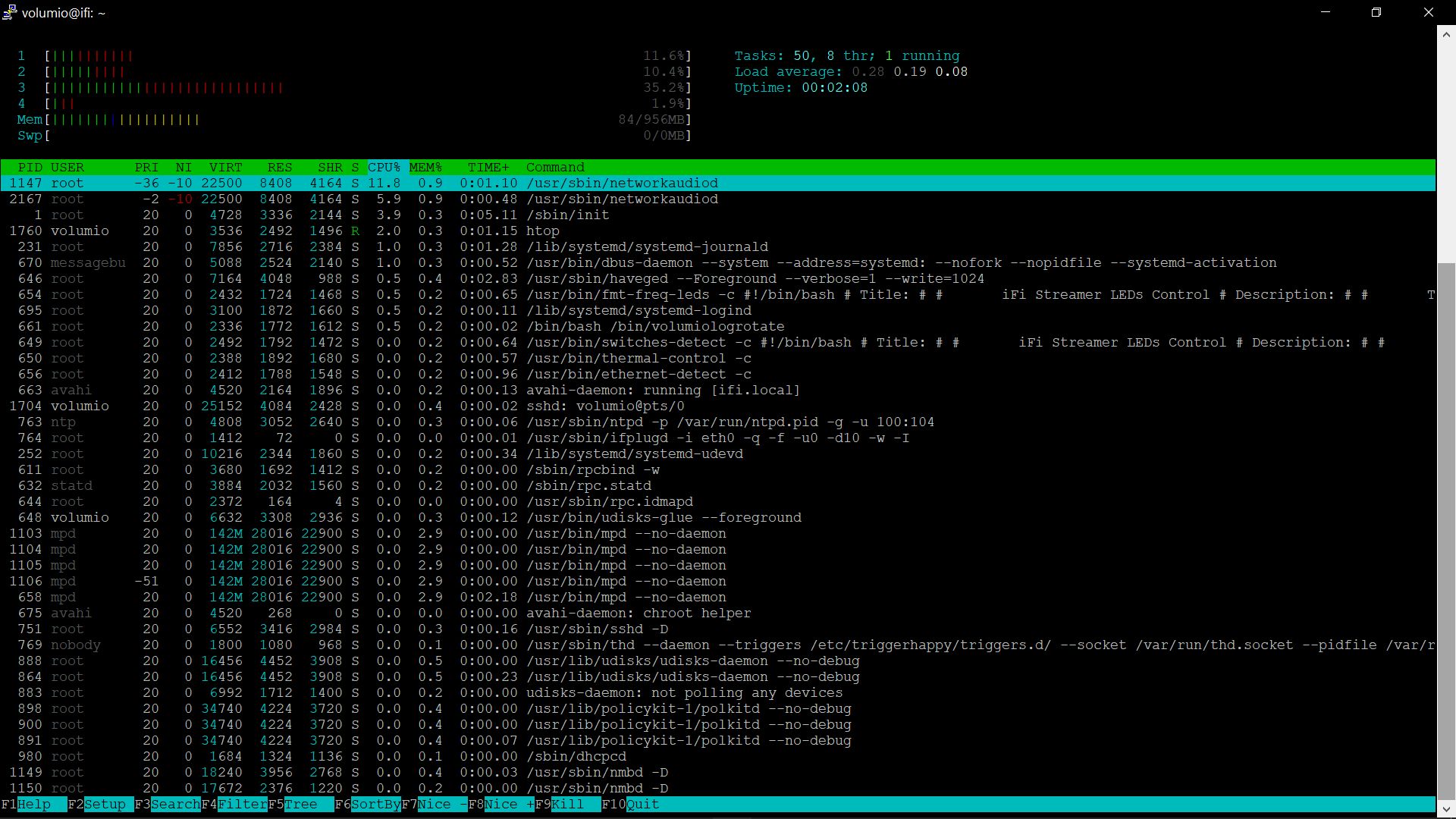Select the /usr/sbin/sshd -D process row
The width and height of the screenshot is (1456, 819).
[597, 629]
